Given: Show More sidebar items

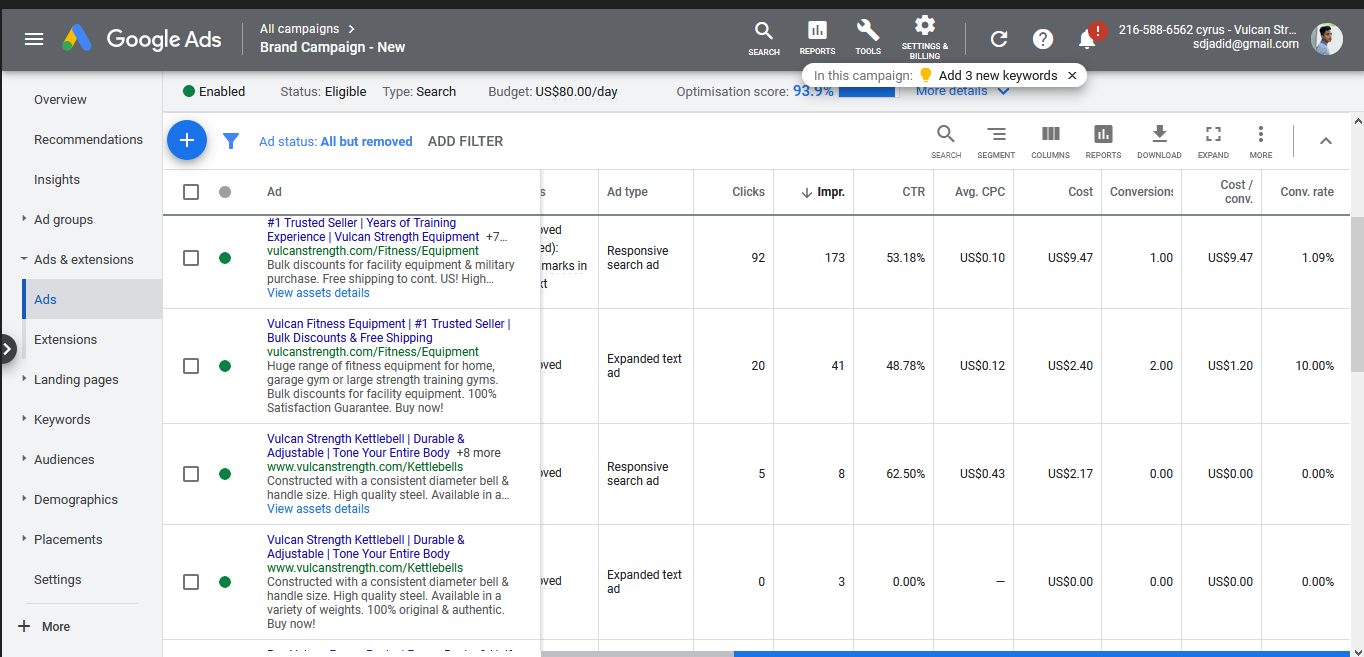Looking at the screenshot, I should (x=45, y=627).
